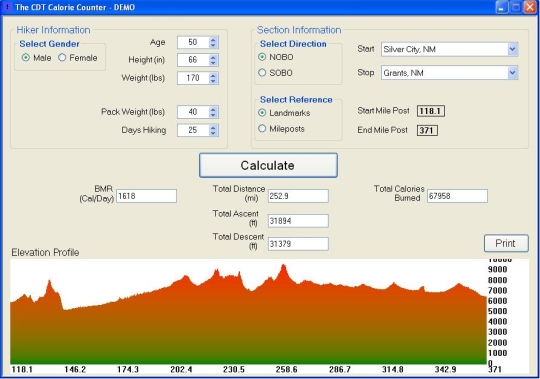Click the elevation profile peak near mile 258.6
540x379 pixels.
(x=283, y=266)
